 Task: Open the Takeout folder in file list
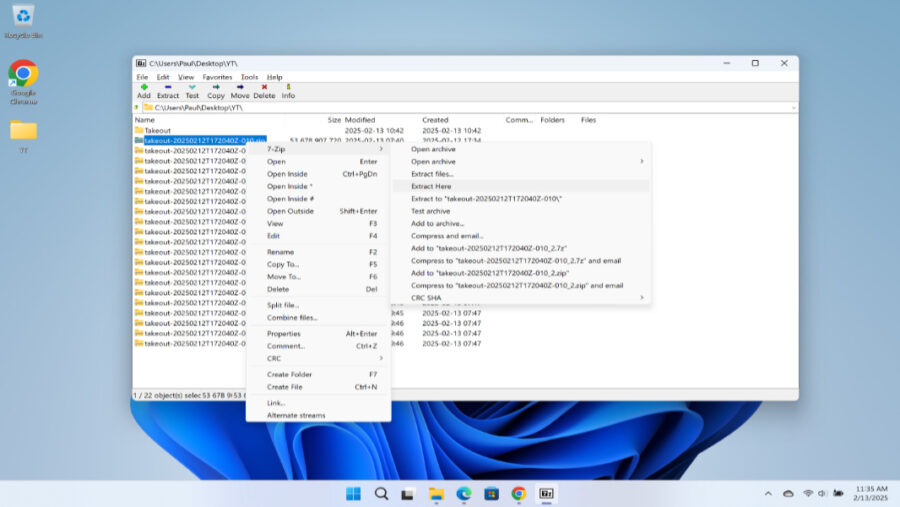click(157, 130)
